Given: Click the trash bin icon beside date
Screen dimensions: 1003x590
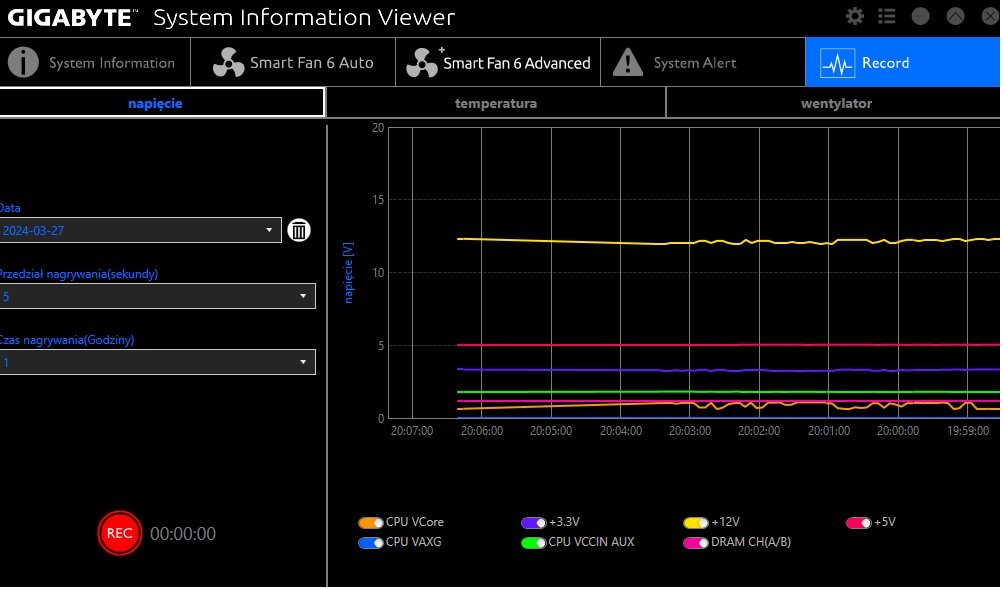Looking at the screenshot, I should 299,230.
